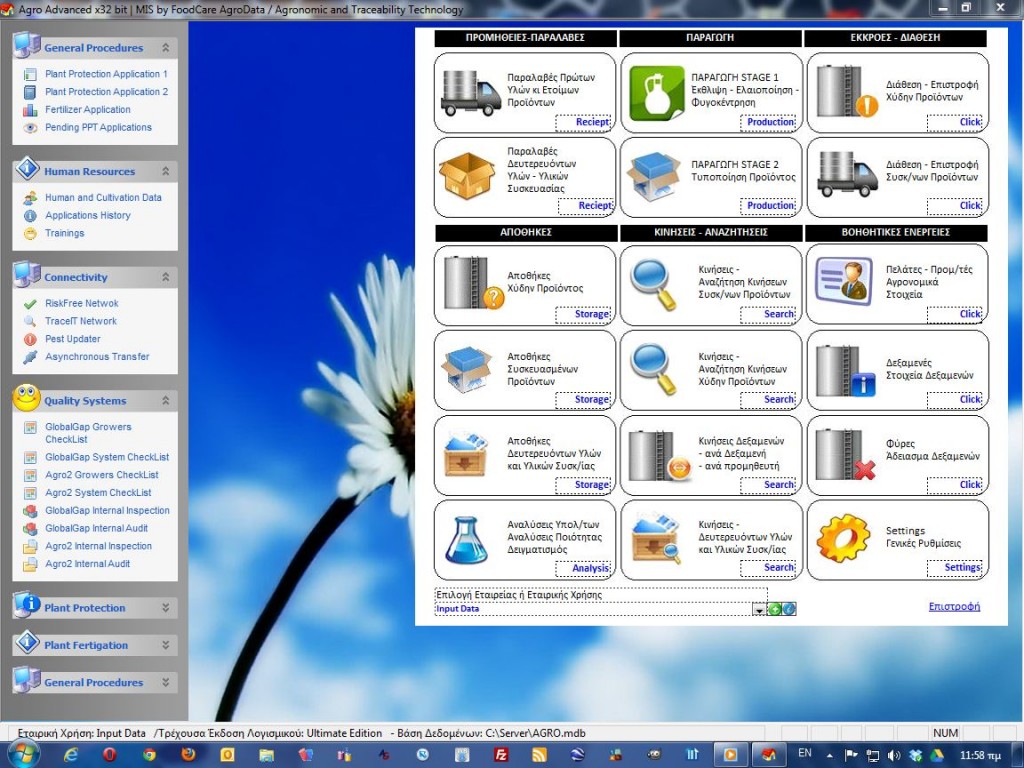Click the wooden crate secondary materials storage icon
The width and height of the screenshot is (1024, 768).
pos(466,455)
